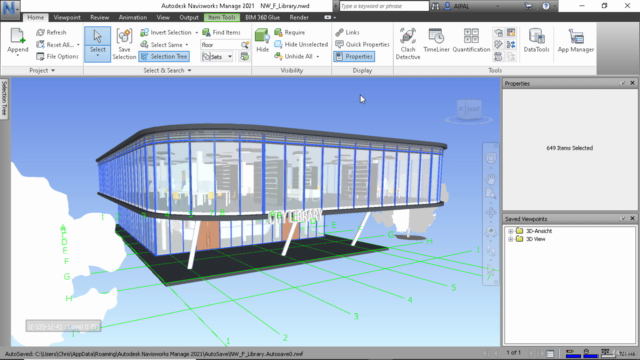Click the Append file button
This screenshot has width=640, height=360.
(x=18, y=41)
